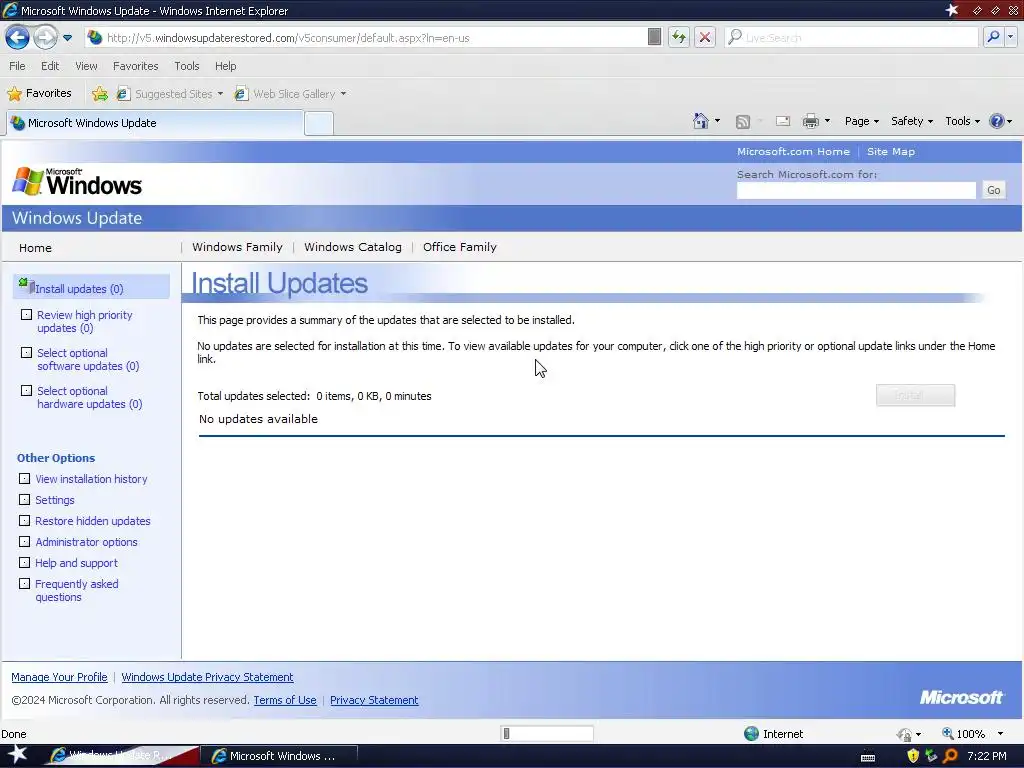This screenshot has height=768, width=1024.
Task: Open the Favorites menu
Action: click(x=135, y=66)
